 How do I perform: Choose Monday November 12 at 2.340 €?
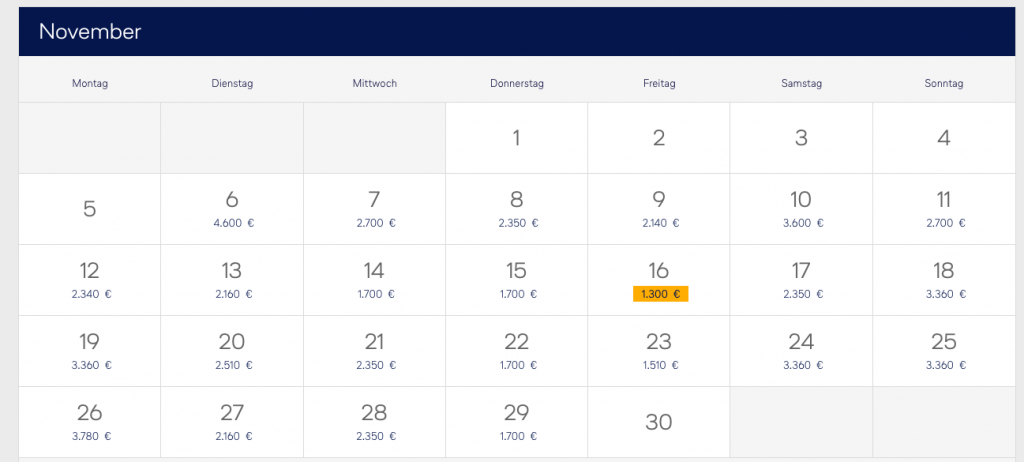coord(89,280)
